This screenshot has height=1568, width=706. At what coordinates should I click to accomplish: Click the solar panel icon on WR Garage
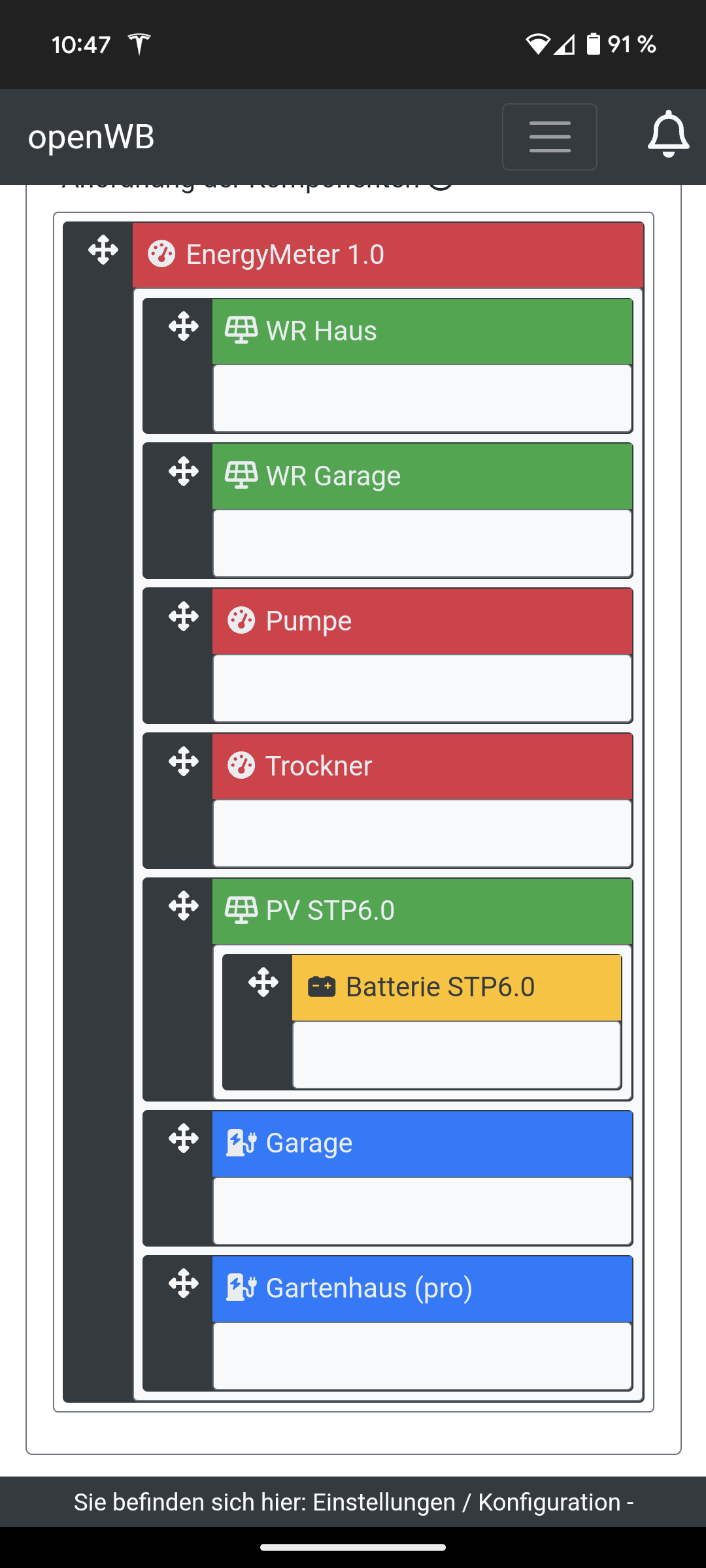[241, 476]
